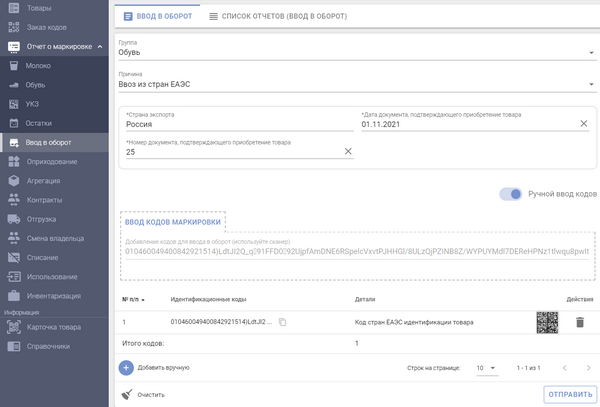The width and height of the screenshot is (600, 407).
Task: Clear the document number field
Action: (348, 151)
